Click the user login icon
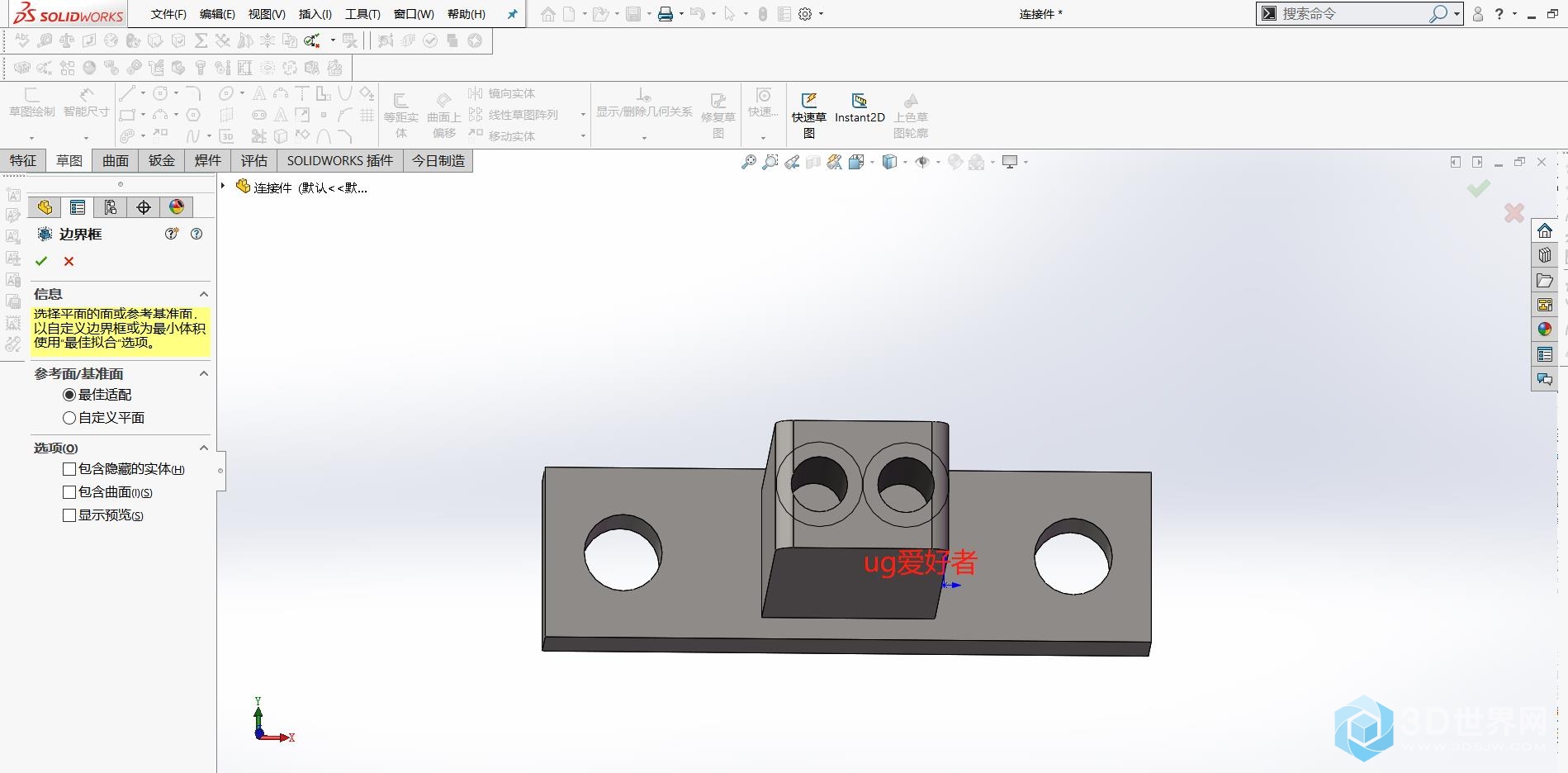 (x=1478, y=14)
